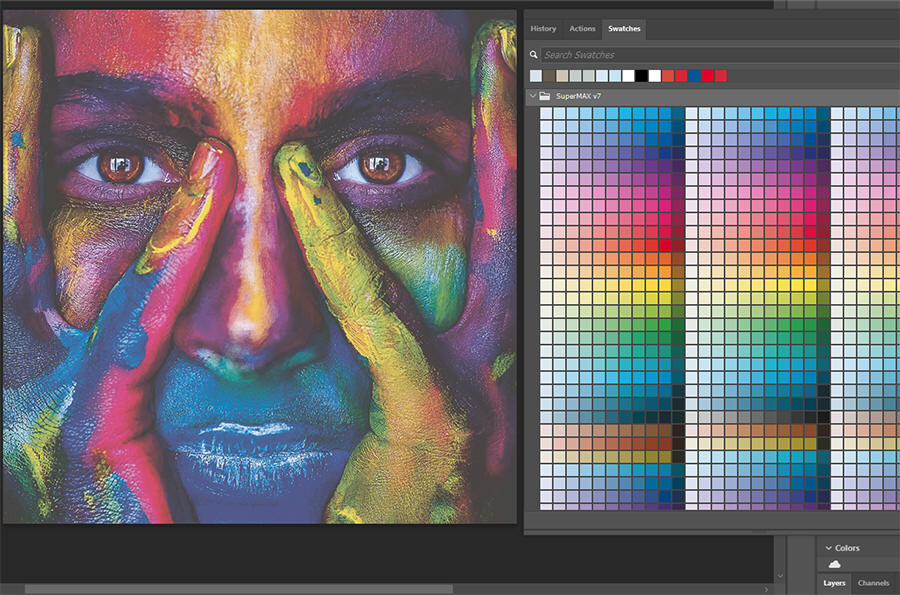900x595 pixels.
Task: Choose the orange-red swatch in recent colors
Action: click(668, 76)
